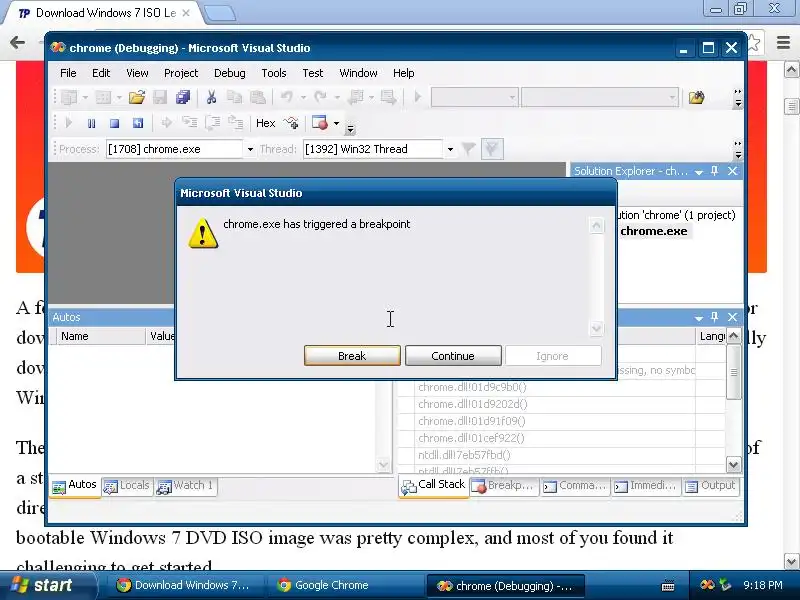Image resolution: width=800 pixels, height=600 pixels.
Task: Click the Break All pause icon
Action: (x=91, y=123)
